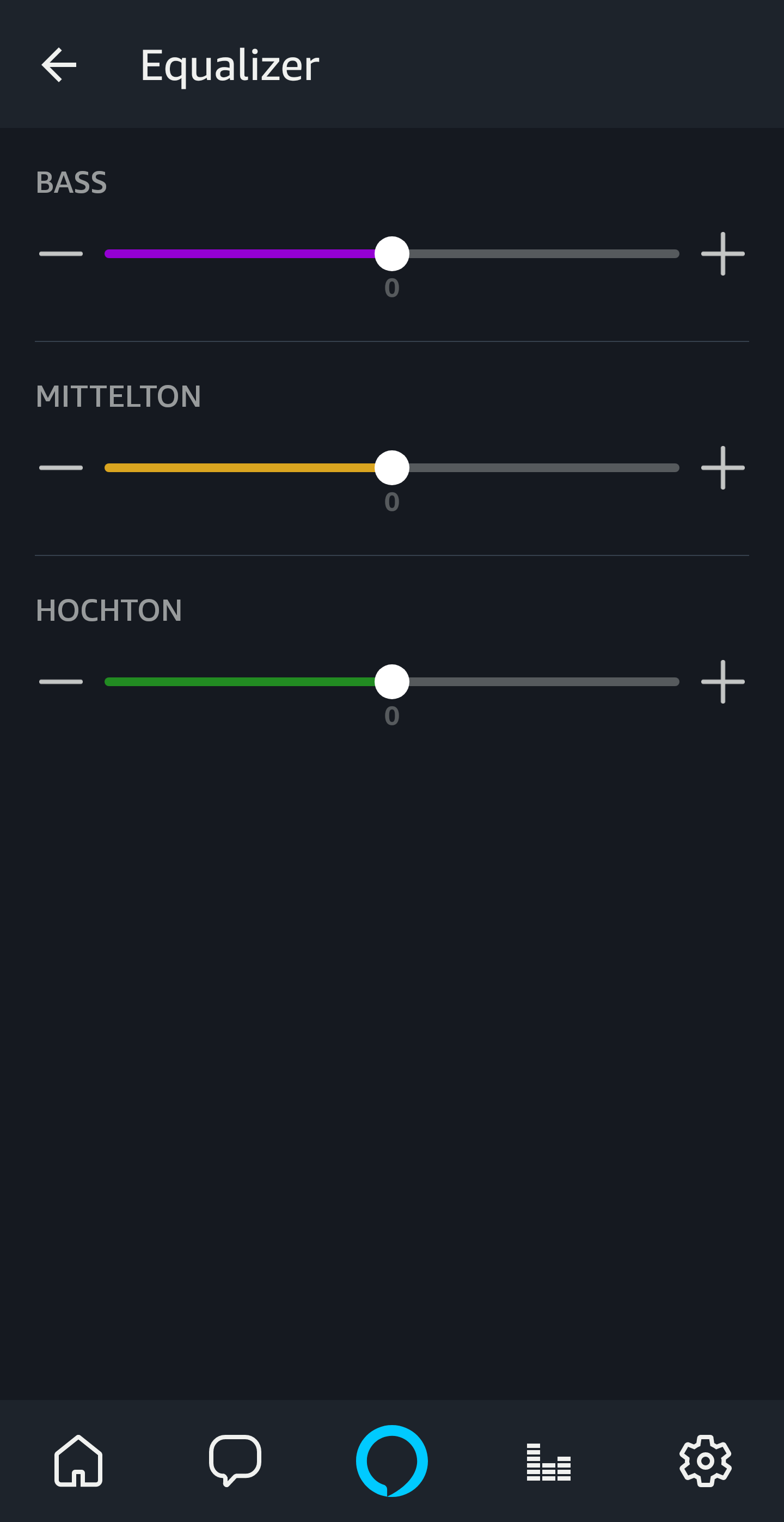784x1522 pixels.
Task: Reduce Hochton with the minus icon
Action: tap(61, 682)
